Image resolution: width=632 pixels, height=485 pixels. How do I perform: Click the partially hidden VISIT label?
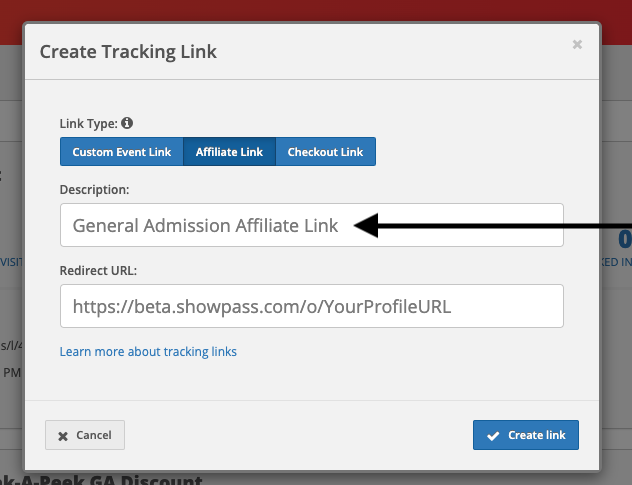(11, 262)
